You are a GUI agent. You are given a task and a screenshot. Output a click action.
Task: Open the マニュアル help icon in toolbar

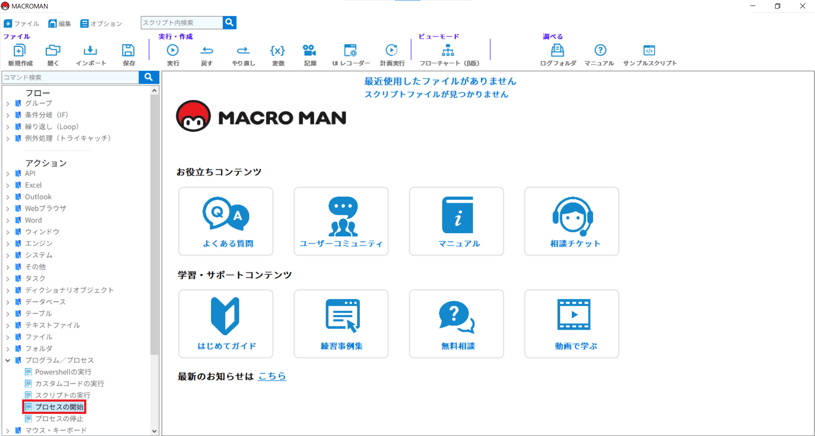pyautogui.click(x=600, y=50)
